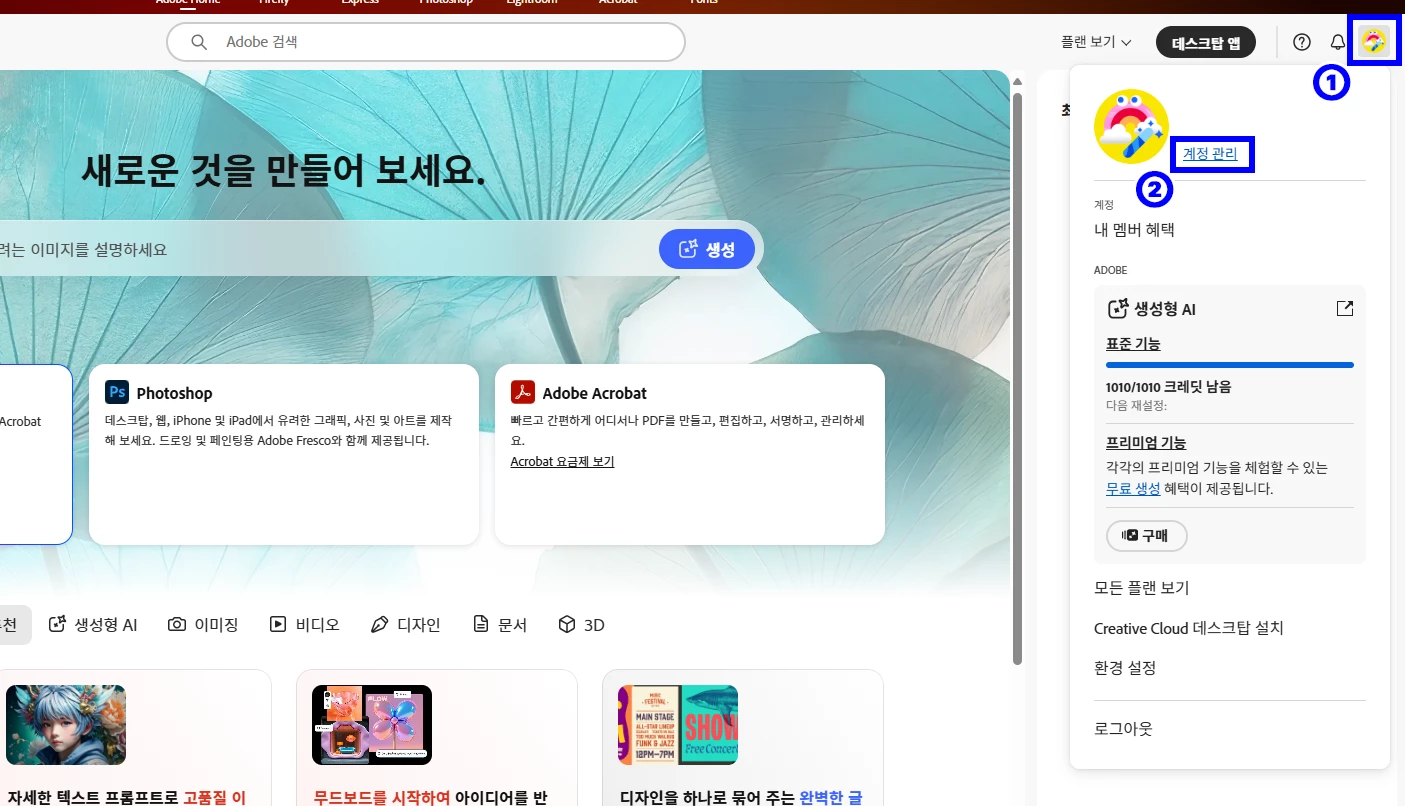Image resolution: width=1405 pixels, height=806 pixels.
Task: Select Creative Cloud 데스크탑 설치 menu item
Action: pyautogui.click(x=1188, y=628)
